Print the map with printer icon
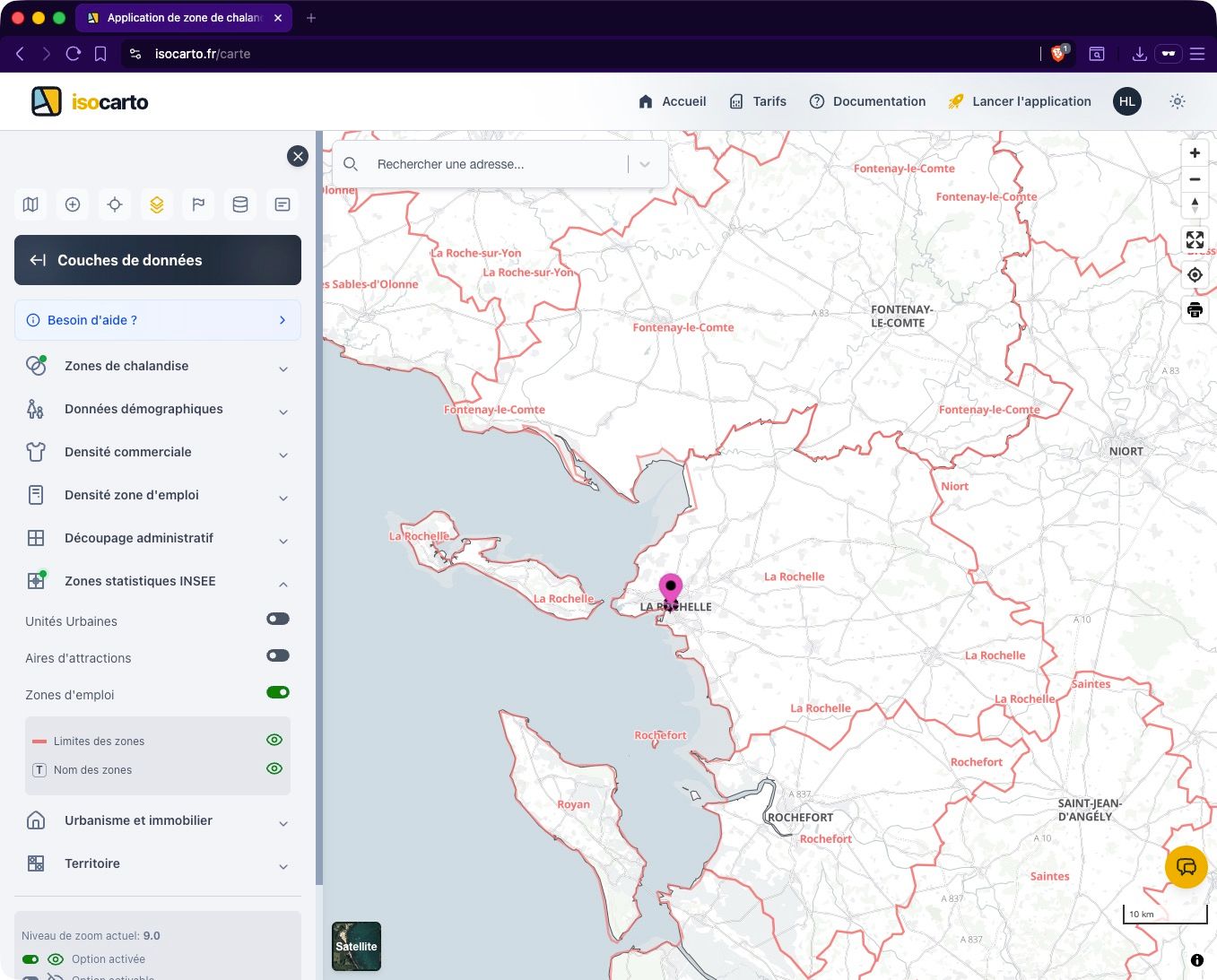 [1195, 310]
